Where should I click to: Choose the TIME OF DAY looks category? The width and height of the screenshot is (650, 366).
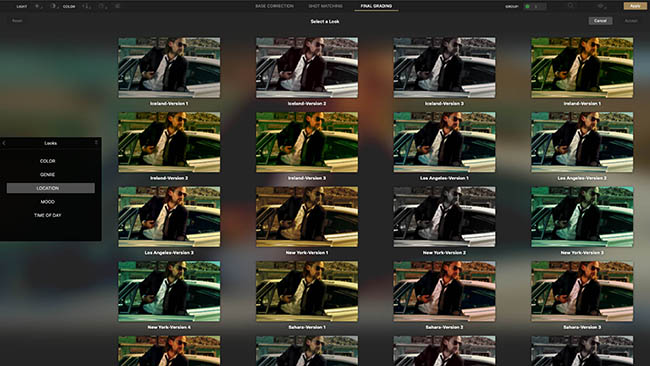point(48,216)
